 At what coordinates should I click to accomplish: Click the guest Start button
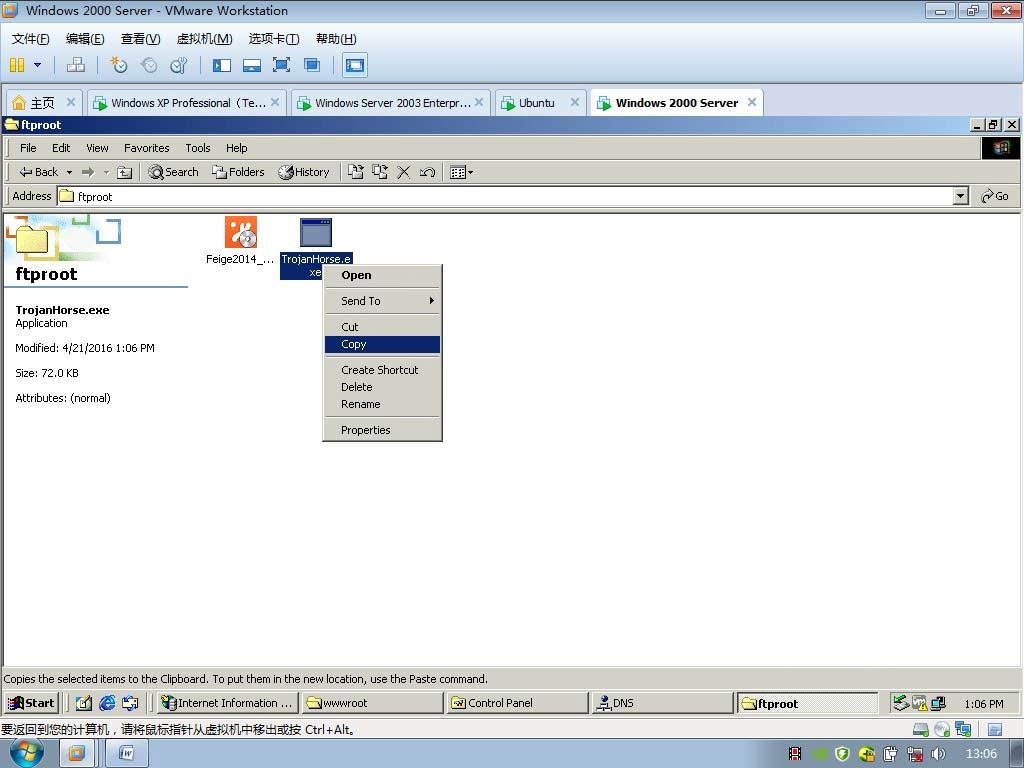click(31, 703)
